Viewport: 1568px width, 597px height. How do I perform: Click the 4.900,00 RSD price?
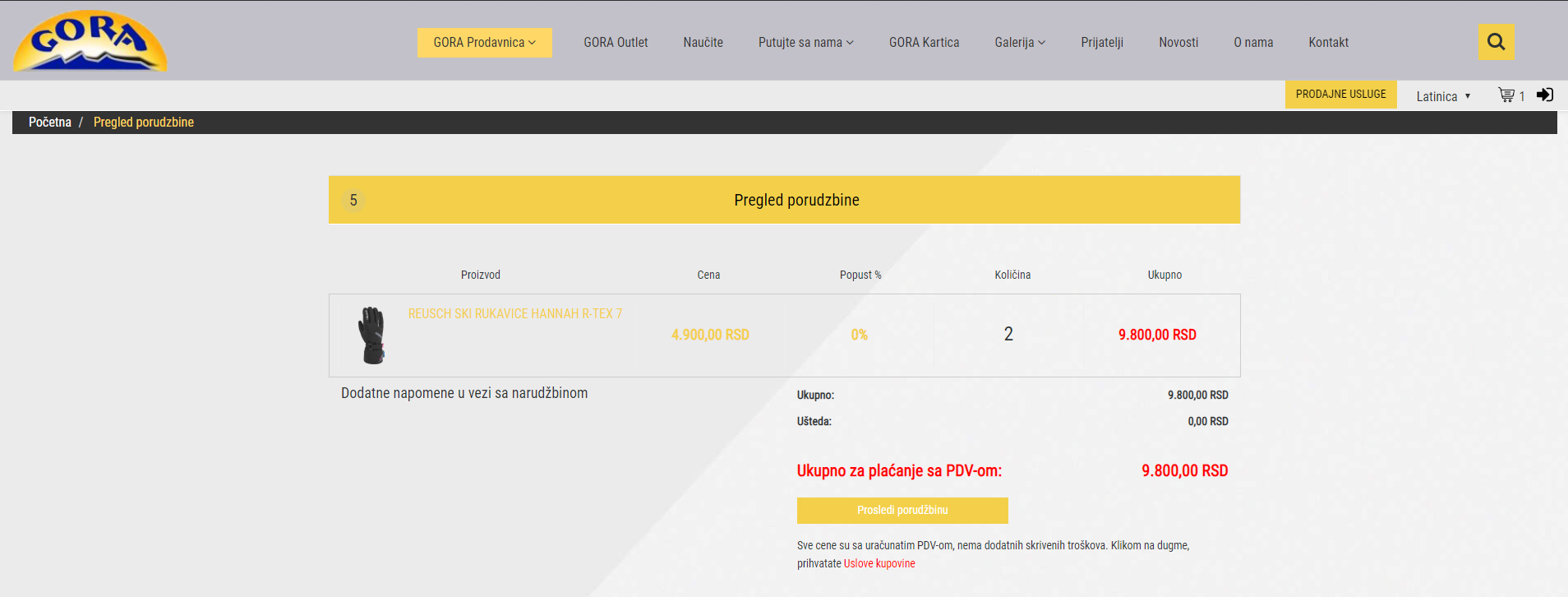click(710, 335)
